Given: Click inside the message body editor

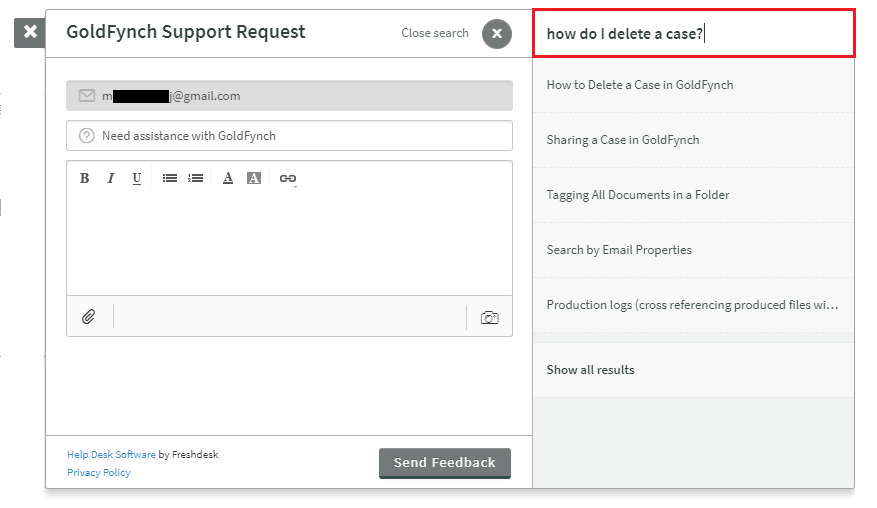Looking at the screenshot, I should [289, 243].
